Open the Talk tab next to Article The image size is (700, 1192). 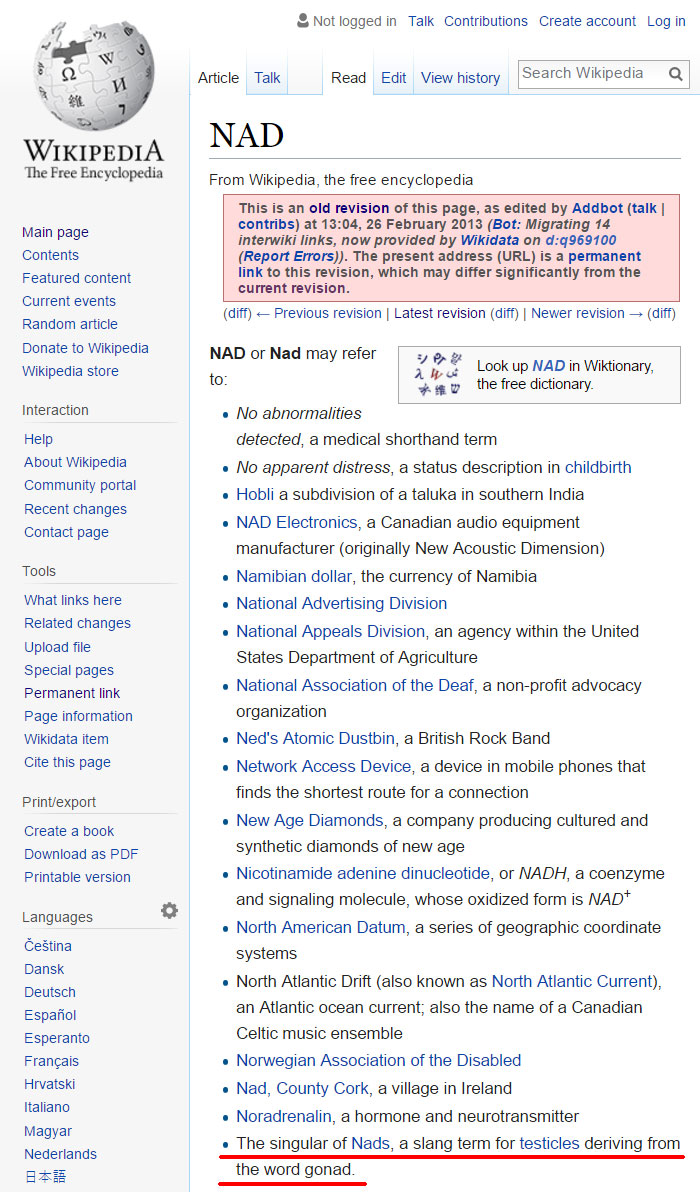[x=267, y=78]
